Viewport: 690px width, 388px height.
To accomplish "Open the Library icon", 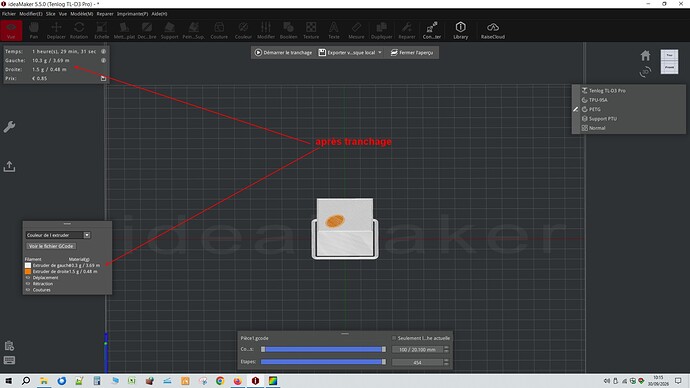I will coord(460,30).
